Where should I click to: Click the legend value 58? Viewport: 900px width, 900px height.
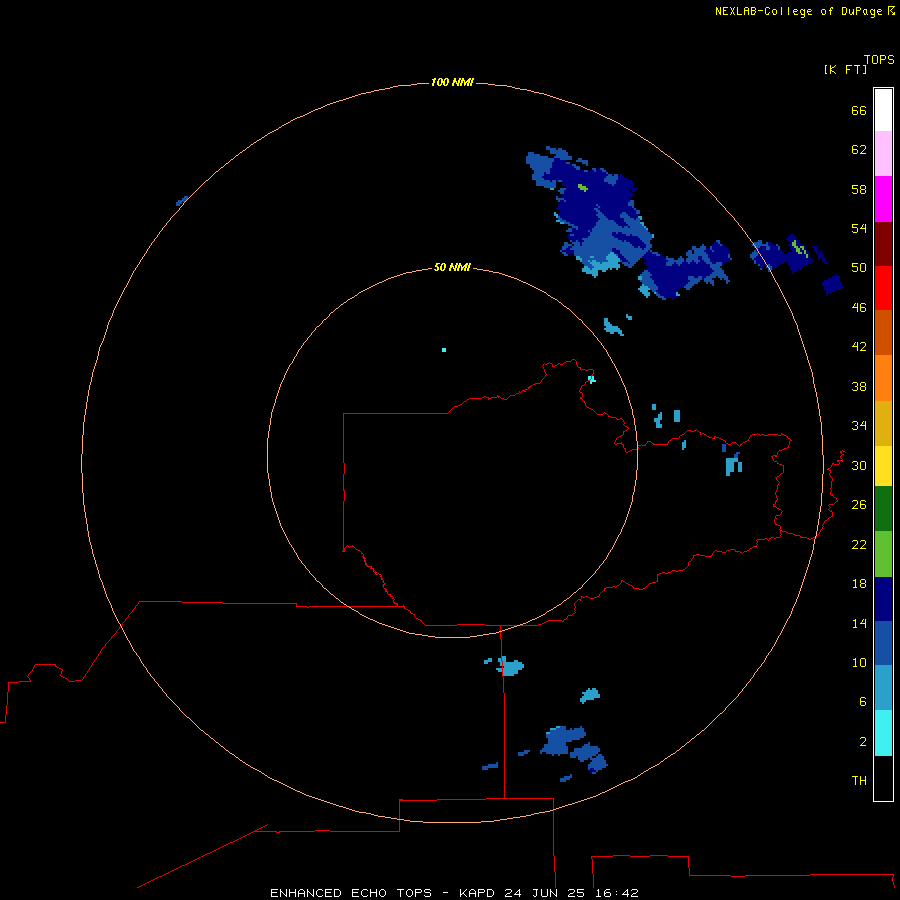tap(859, 189)
